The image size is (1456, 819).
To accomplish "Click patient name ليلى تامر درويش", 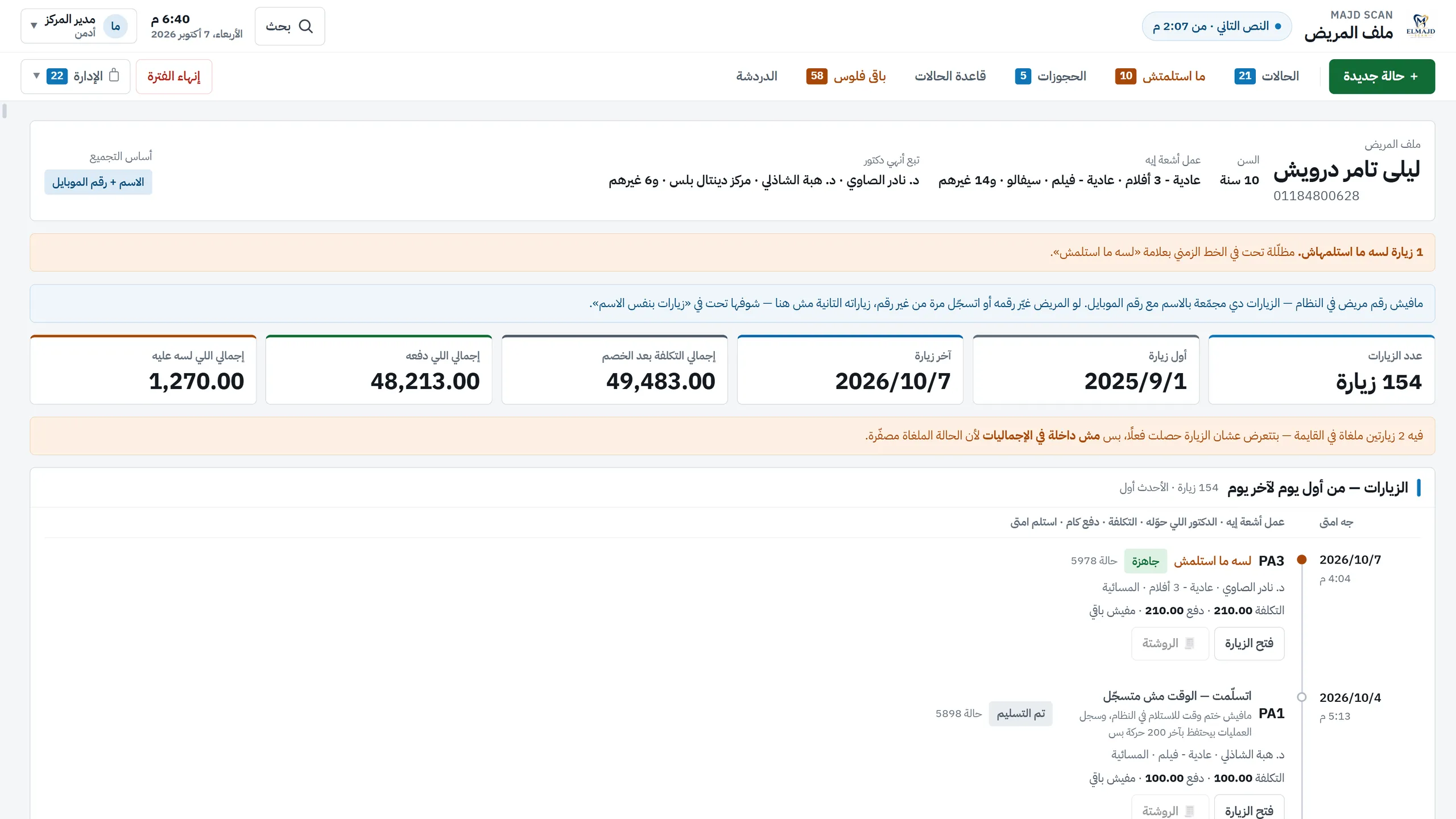I will coord(1346,169).
